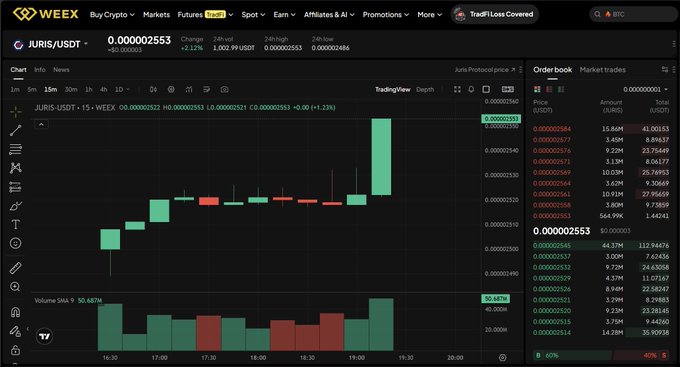Open the Promotions dropdown menu
Screen dimensions: 680x367
click(x=386, y=14)
